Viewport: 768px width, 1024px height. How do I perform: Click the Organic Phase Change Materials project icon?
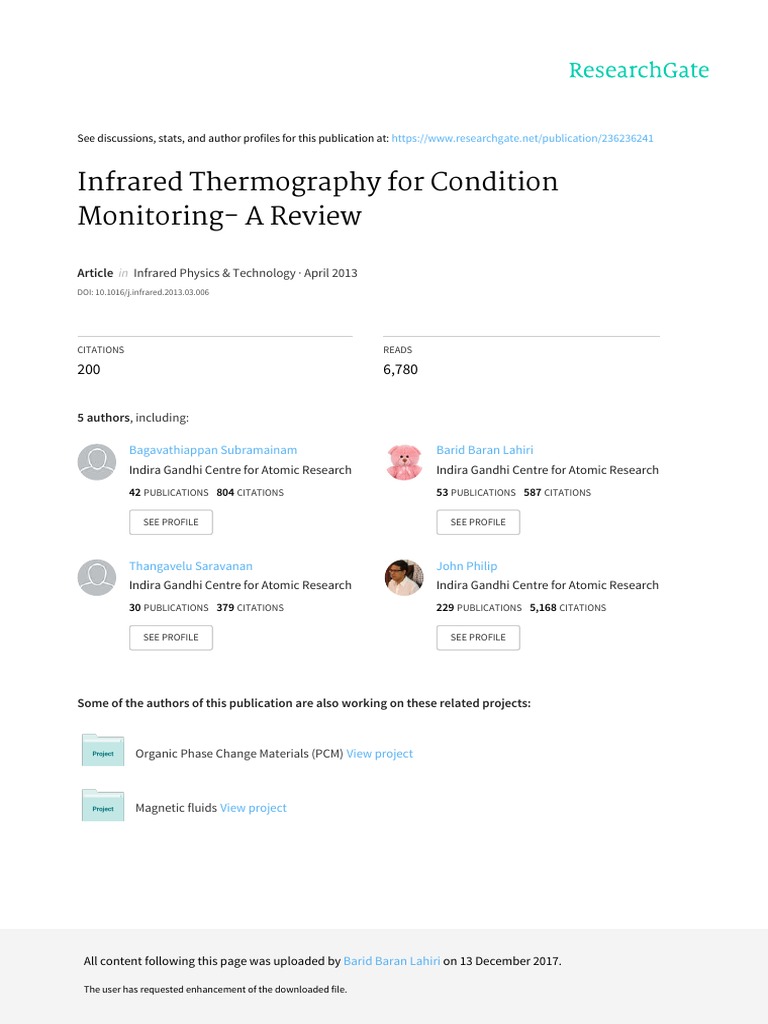(x=102, y=753)
